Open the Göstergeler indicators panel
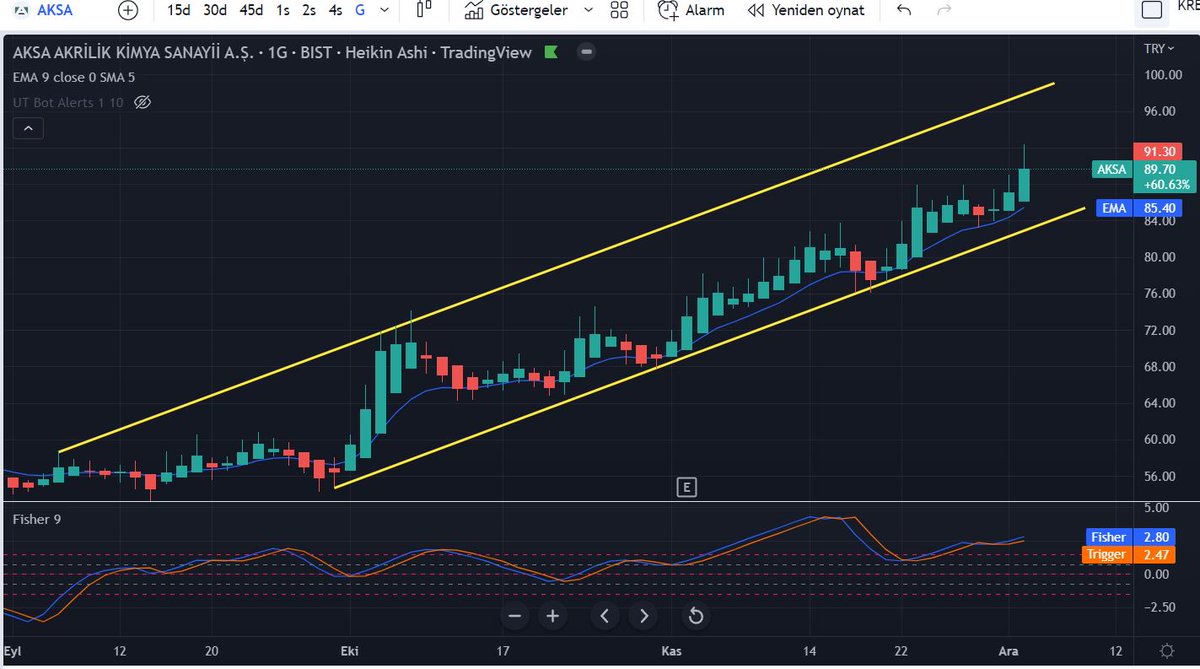The width and height of the screenshot is (1200, 669). click(516, 10)
